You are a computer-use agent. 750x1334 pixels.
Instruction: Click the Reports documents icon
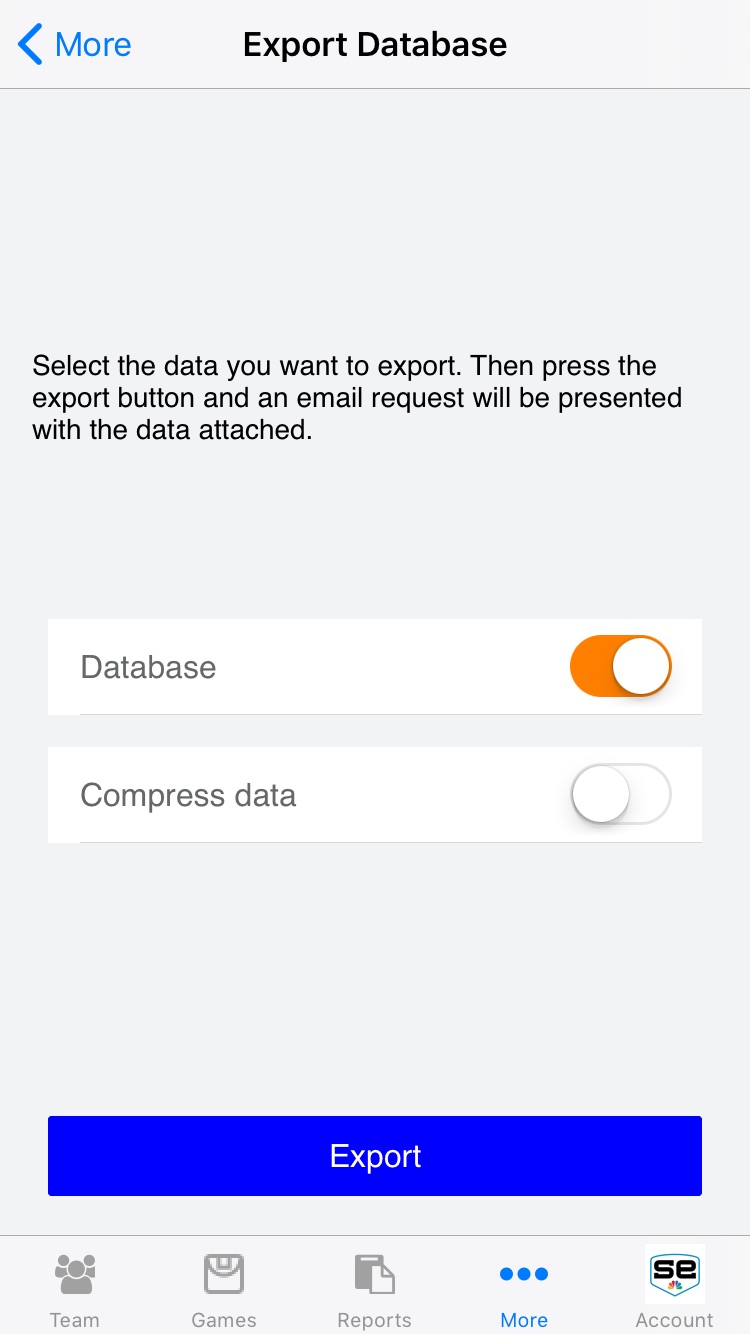[374, 1274]
